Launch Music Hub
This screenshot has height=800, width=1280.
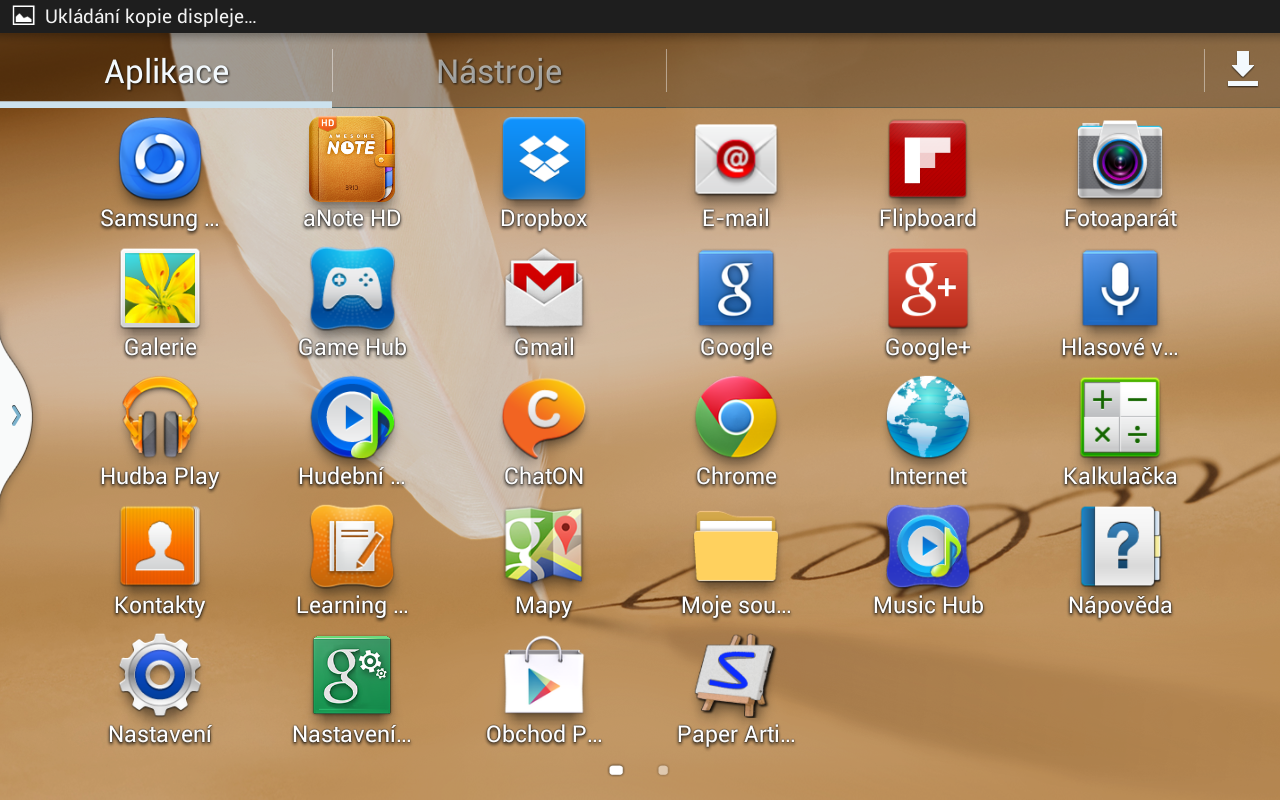click(x=928, y=546)
